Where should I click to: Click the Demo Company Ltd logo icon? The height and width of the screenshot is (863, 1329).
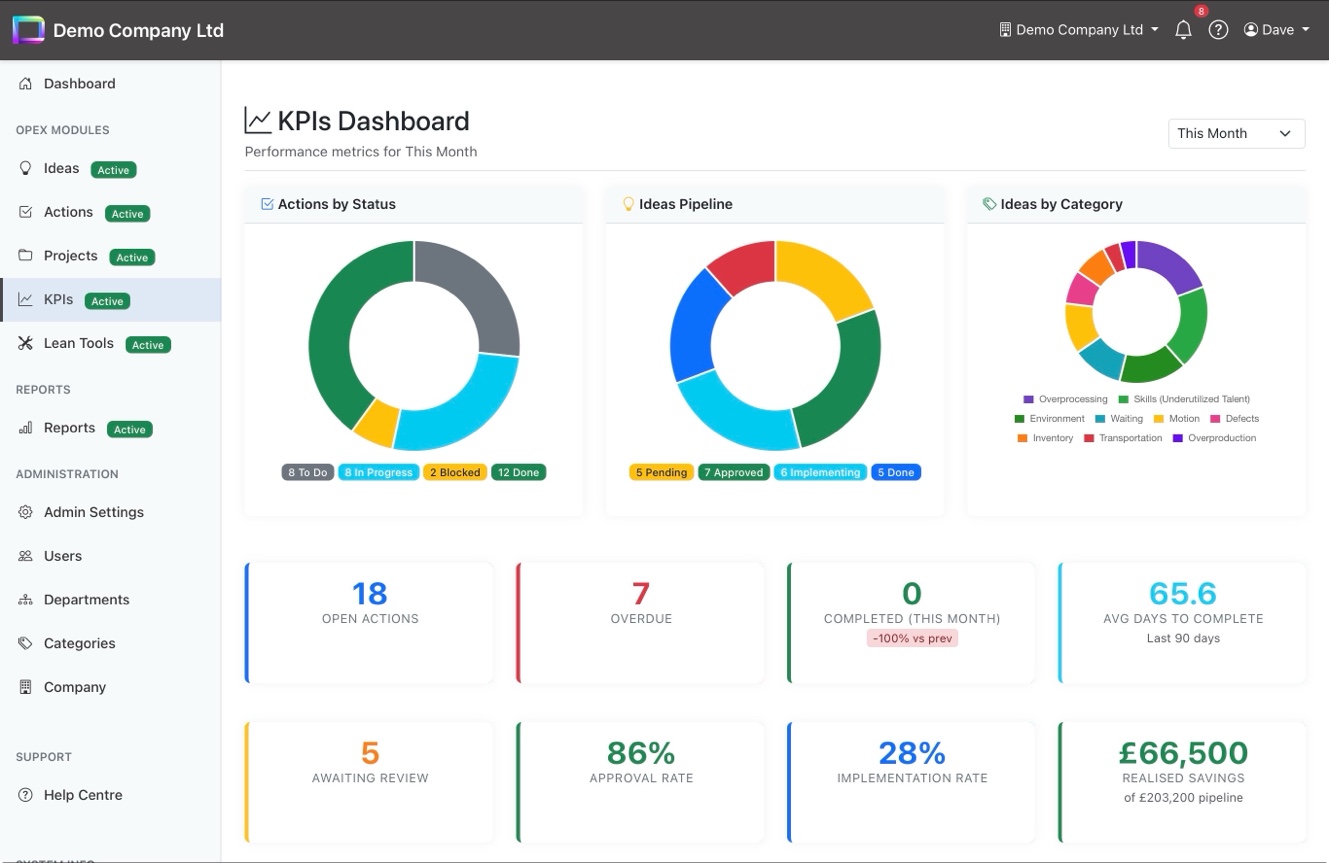click(28, 30)
